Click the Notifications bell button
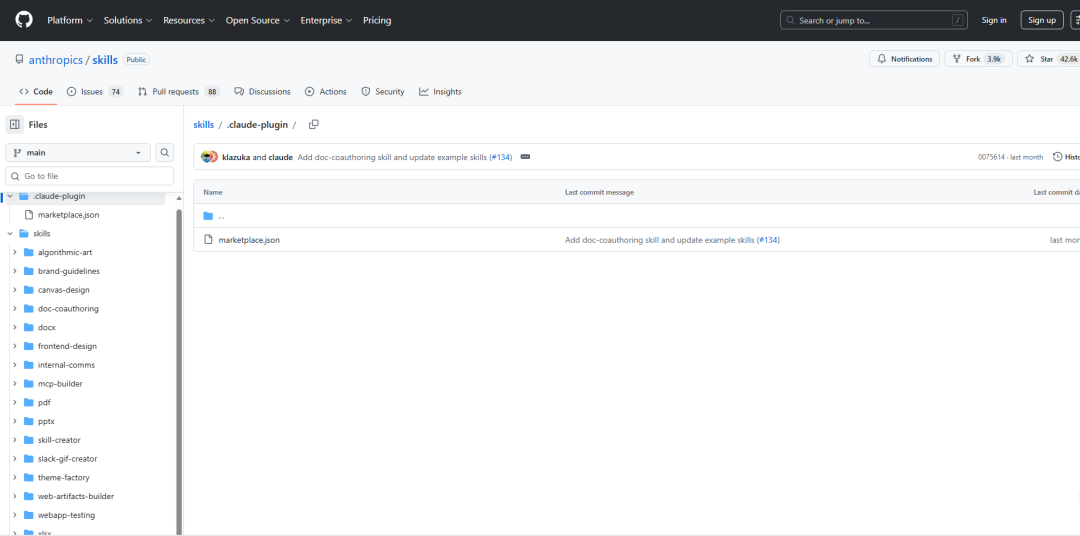Viewport: 1080px width, 536px height. click(904, 59)
